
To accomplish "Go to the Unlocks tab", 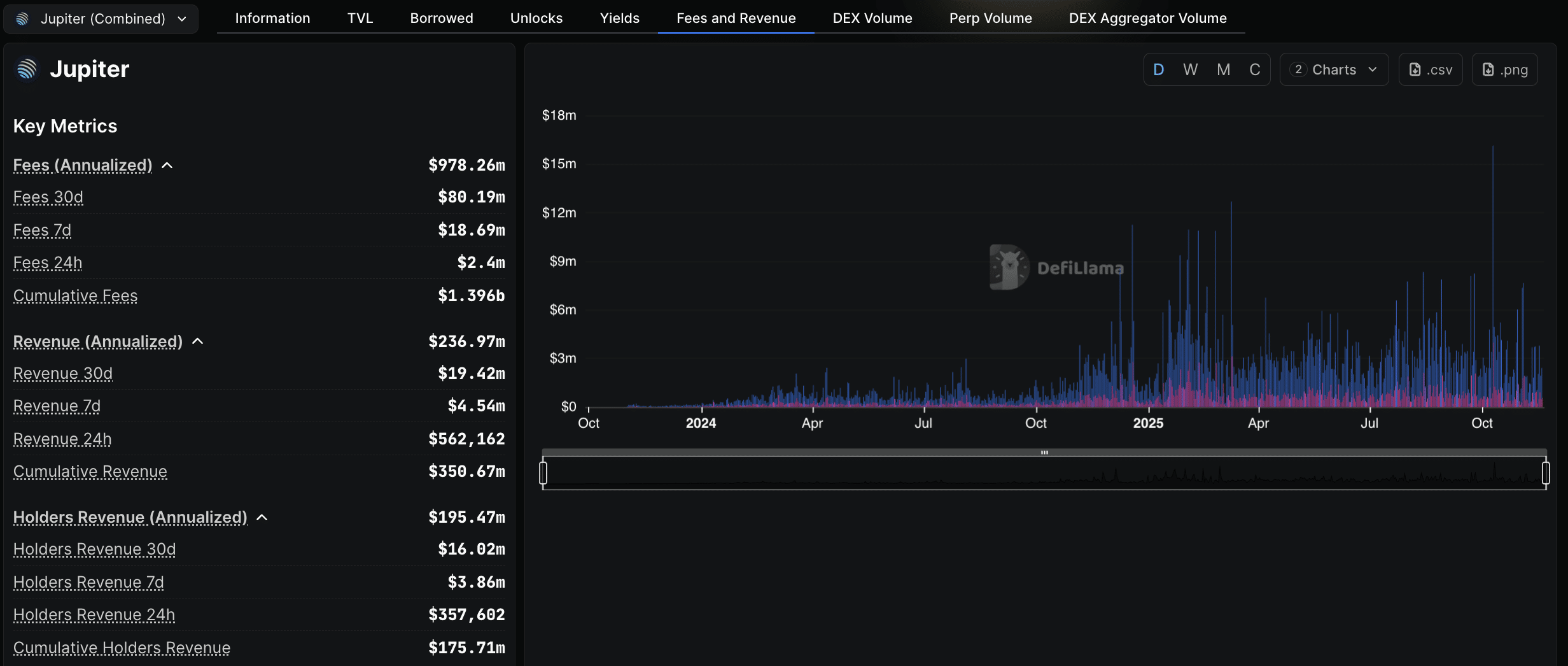I will click(536, 18).
